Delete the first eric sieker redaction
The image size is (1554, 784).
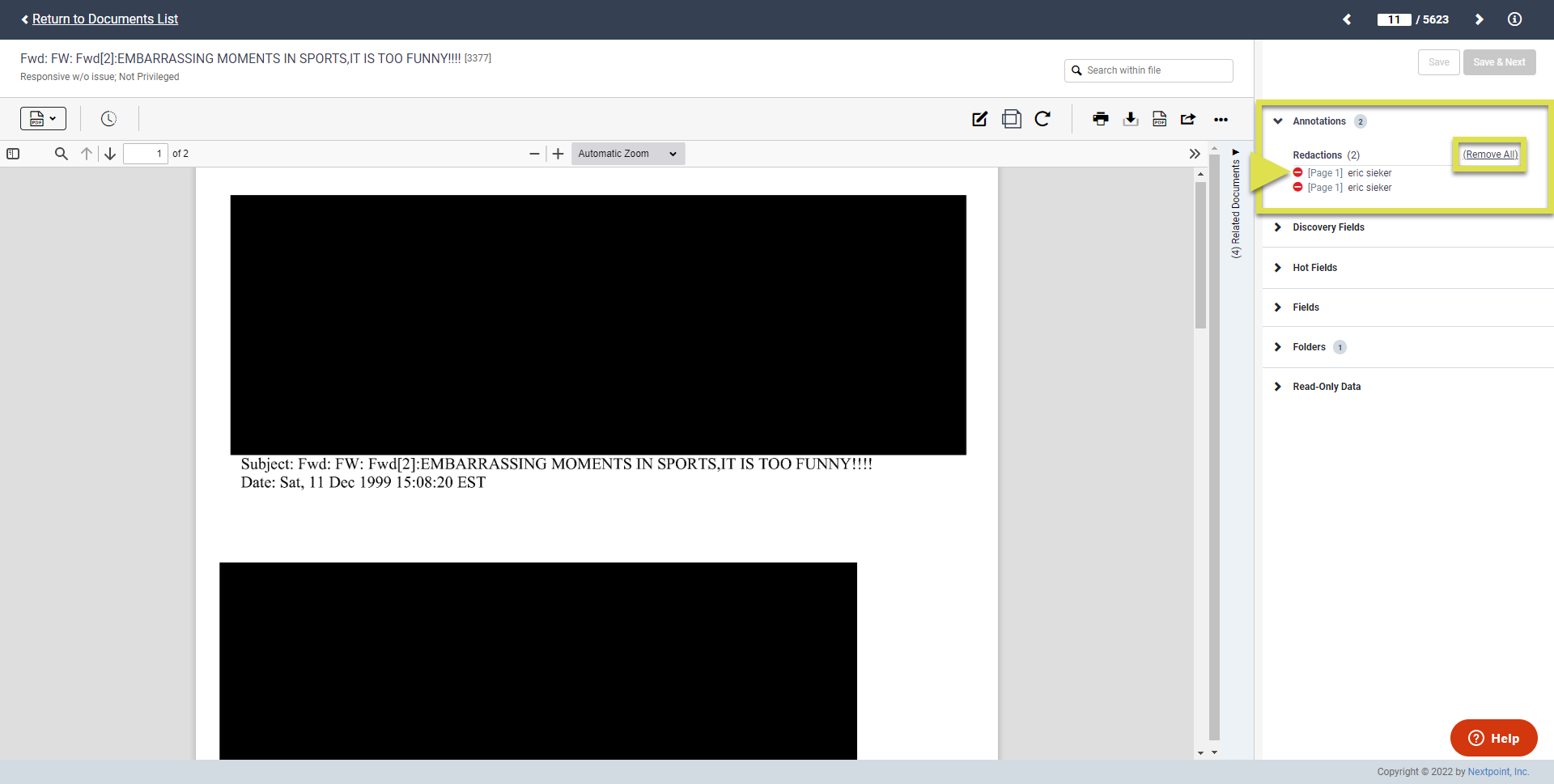[x=1297, y=173]
